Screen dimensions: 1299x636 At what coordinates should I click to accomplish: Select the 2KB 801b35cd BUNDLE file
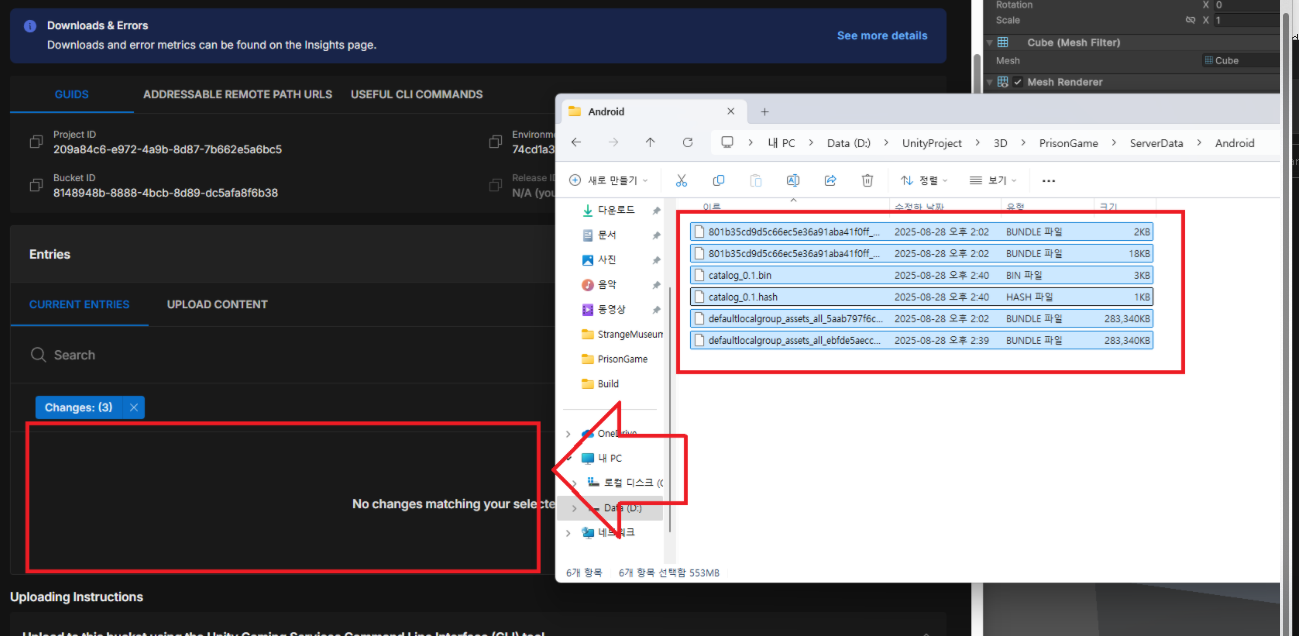[x=920, y=231]
